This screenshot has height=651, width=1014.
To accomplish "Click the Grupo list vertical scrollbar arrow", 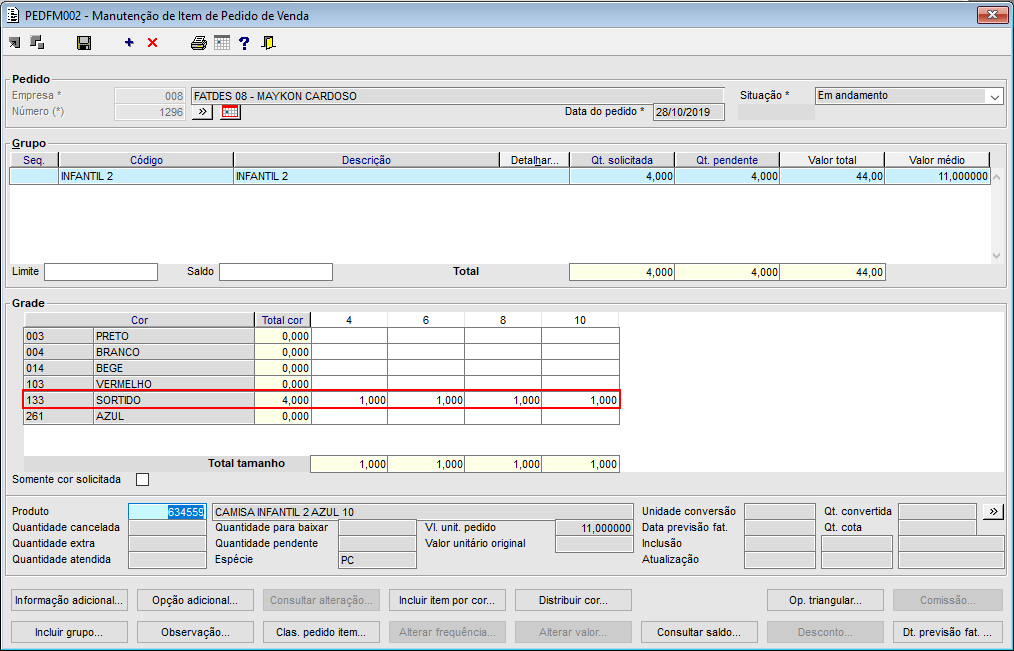I will tap(995, 255).
